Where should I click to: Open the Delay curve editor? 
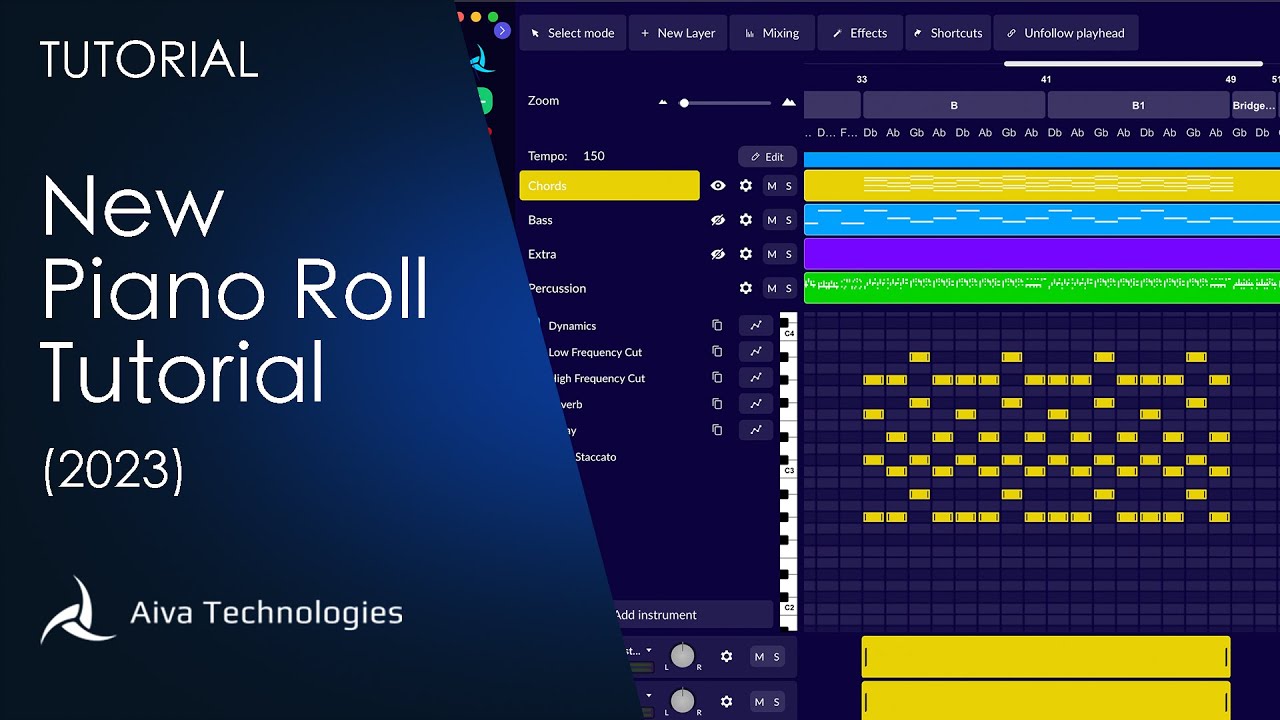click(x=756, y=430)
